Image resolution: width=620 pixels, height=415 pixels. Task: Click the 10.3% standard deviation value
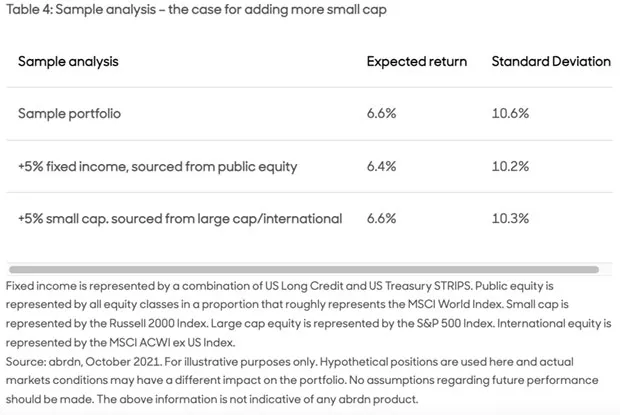510,218
